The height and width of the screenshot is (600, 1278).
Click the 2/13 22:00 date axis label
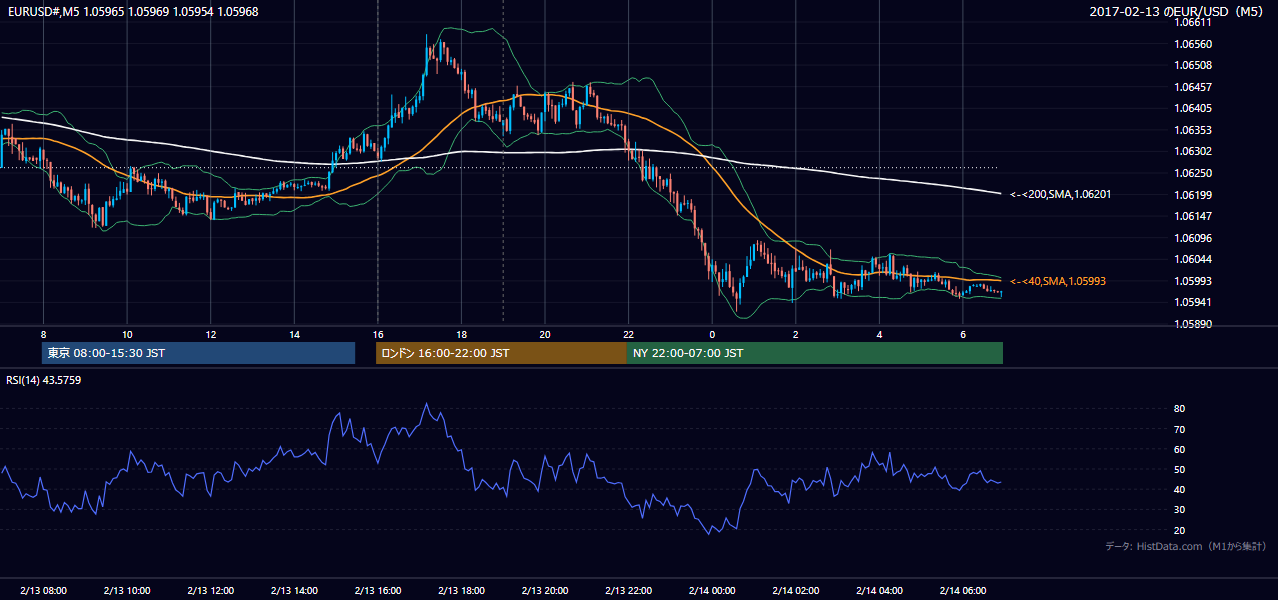[x=627, y=590]
